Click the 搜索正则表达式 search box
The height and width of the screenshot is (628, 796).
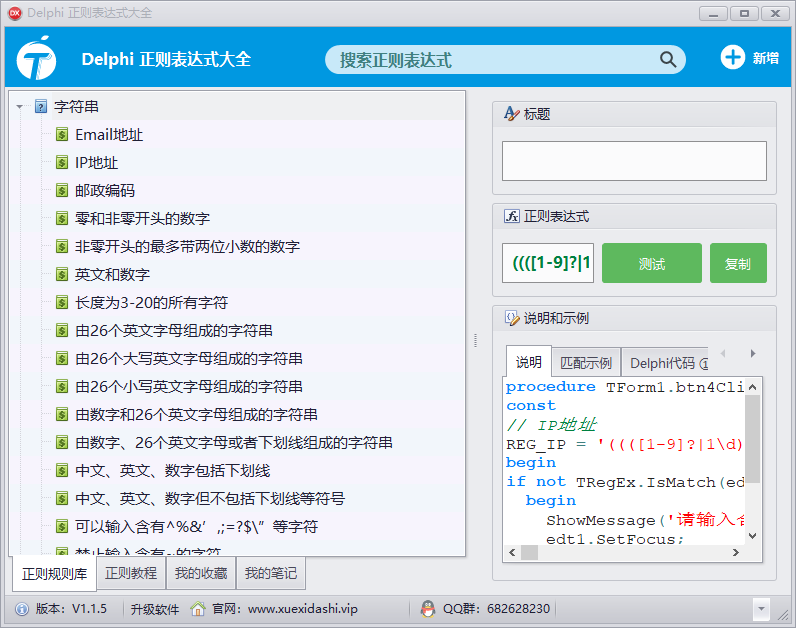coord(505,60)
